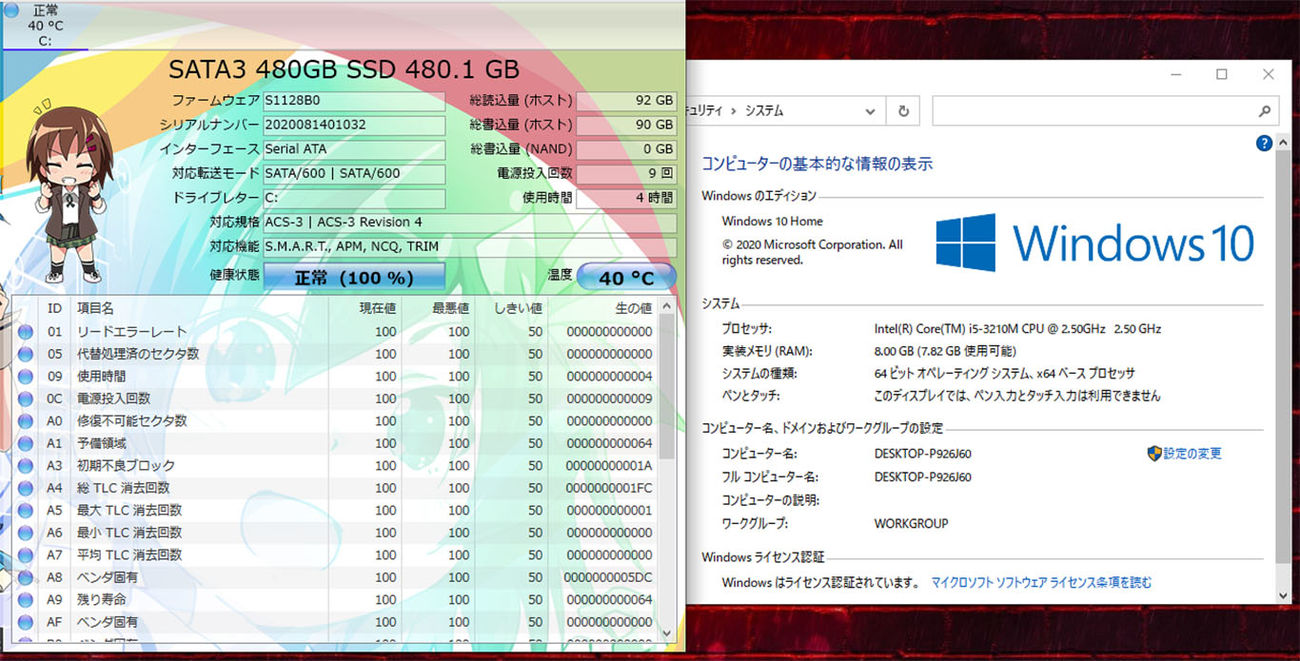Click status icon for row A0 修復不可能セクタ数
The height and width of the screenshot is (661, 1300).
[x=25, y=421]
